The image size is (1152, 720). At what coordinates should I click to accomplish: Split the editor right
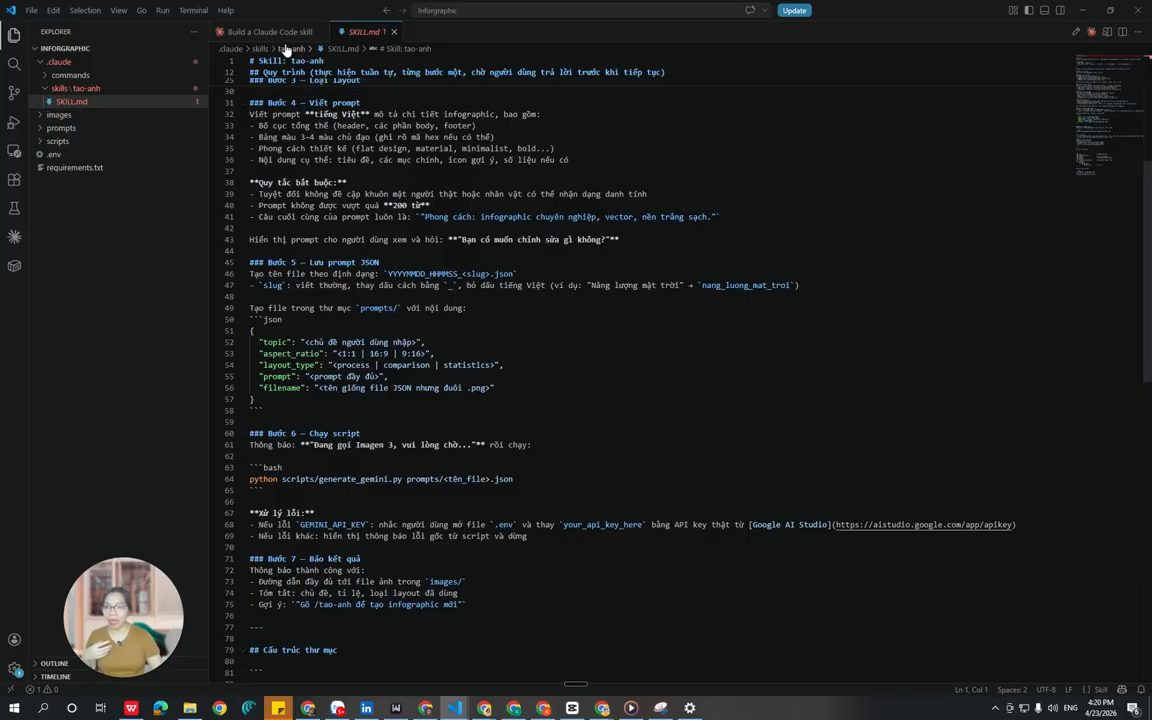click(x=1122, y=32)
